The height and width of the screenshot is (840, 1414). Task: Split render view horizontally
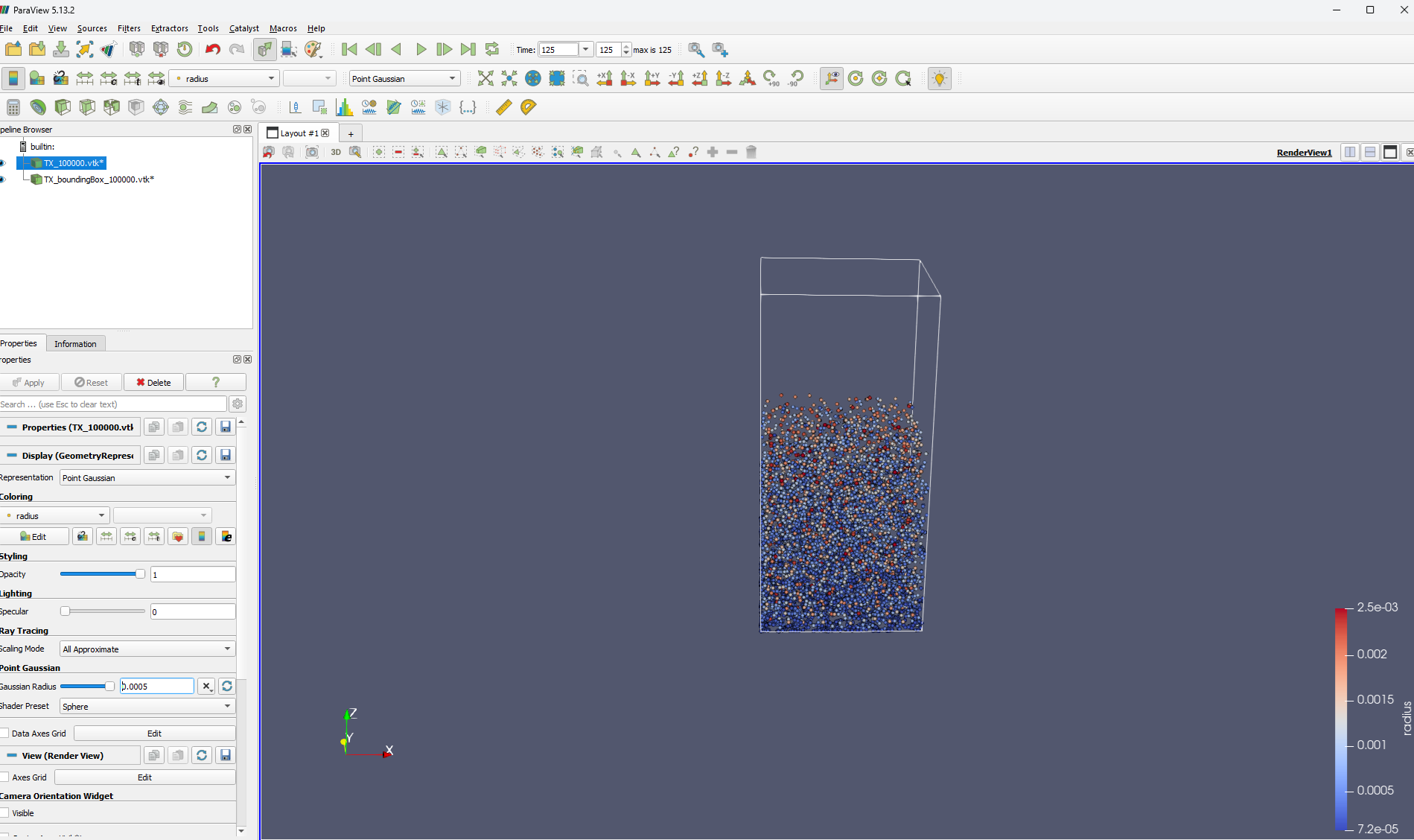pos(1350,152)
